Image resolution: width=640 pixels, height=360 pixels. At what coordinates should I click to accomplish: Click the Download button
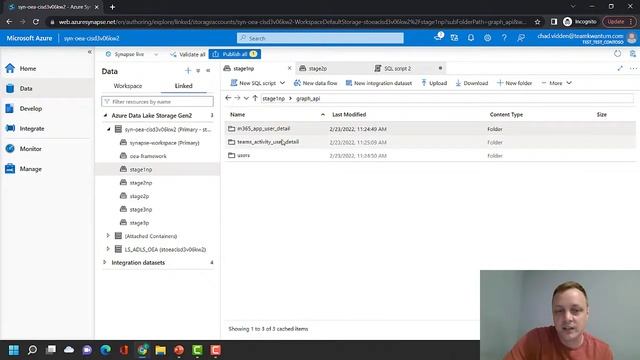point(471,83)
